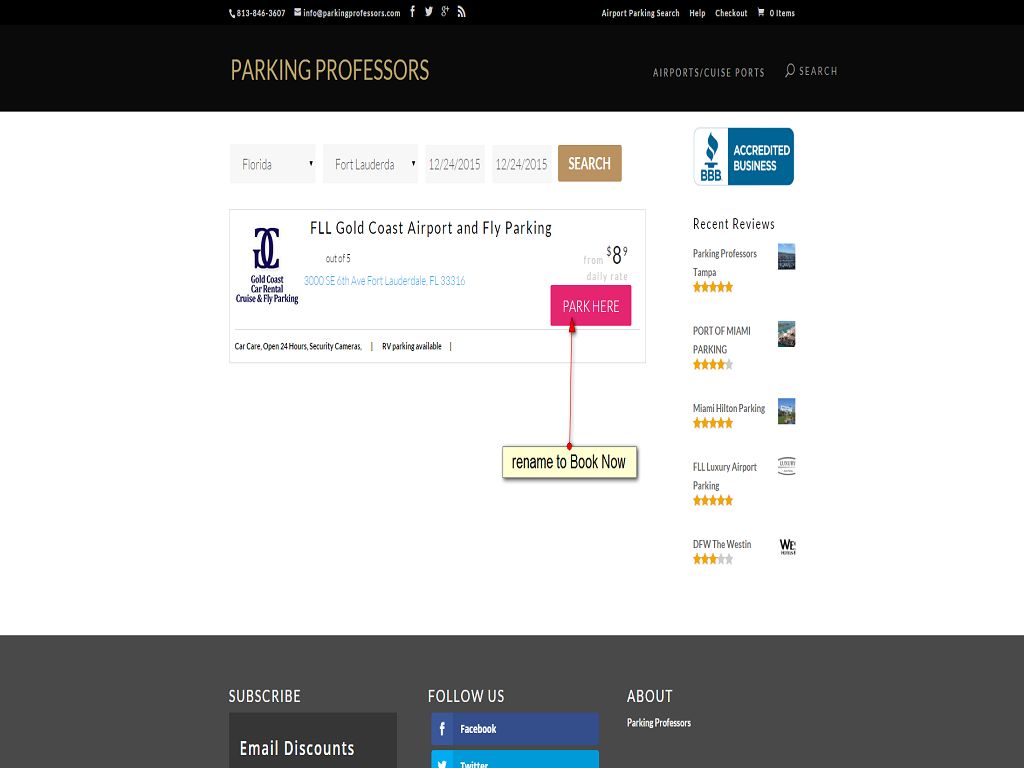Open the Google Plus icon in top bar
The width and height of the screenshot is (1024, 768).
coord(445,12)
